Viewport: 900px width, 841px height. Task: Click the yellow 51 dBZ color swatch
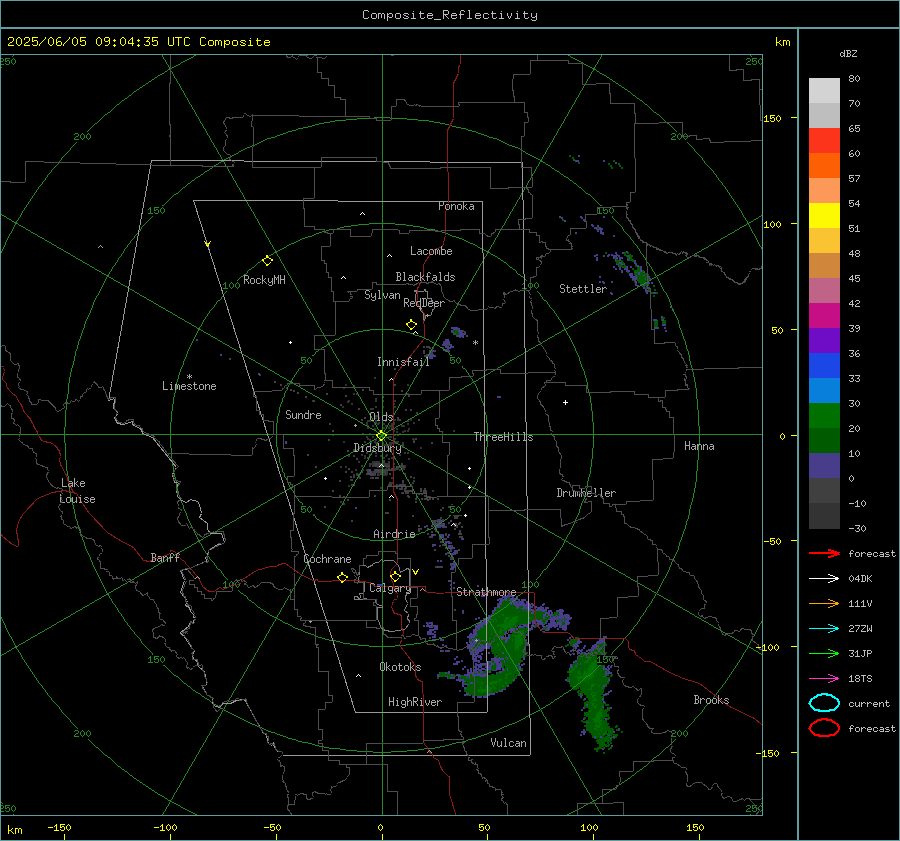tap(824, 215)
